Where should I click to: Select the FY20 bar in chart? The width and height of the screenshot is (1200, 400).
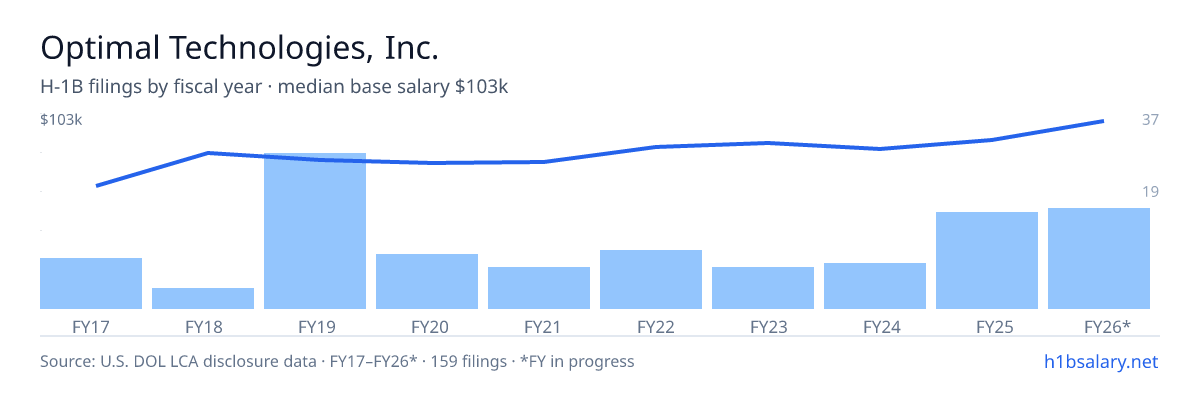click(x=427, y=281)
